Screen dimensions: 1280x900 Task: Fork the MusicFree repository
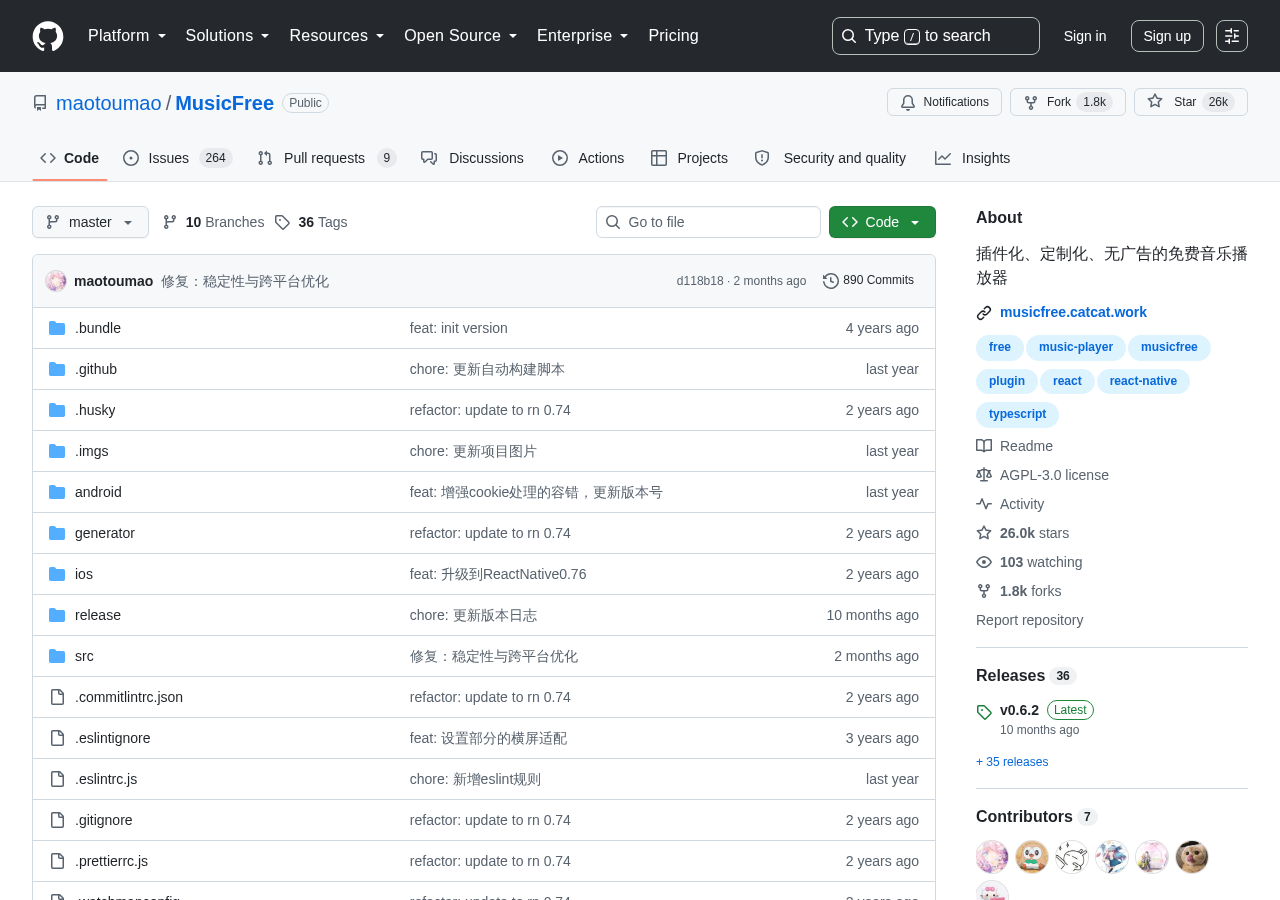[1067, 102]
